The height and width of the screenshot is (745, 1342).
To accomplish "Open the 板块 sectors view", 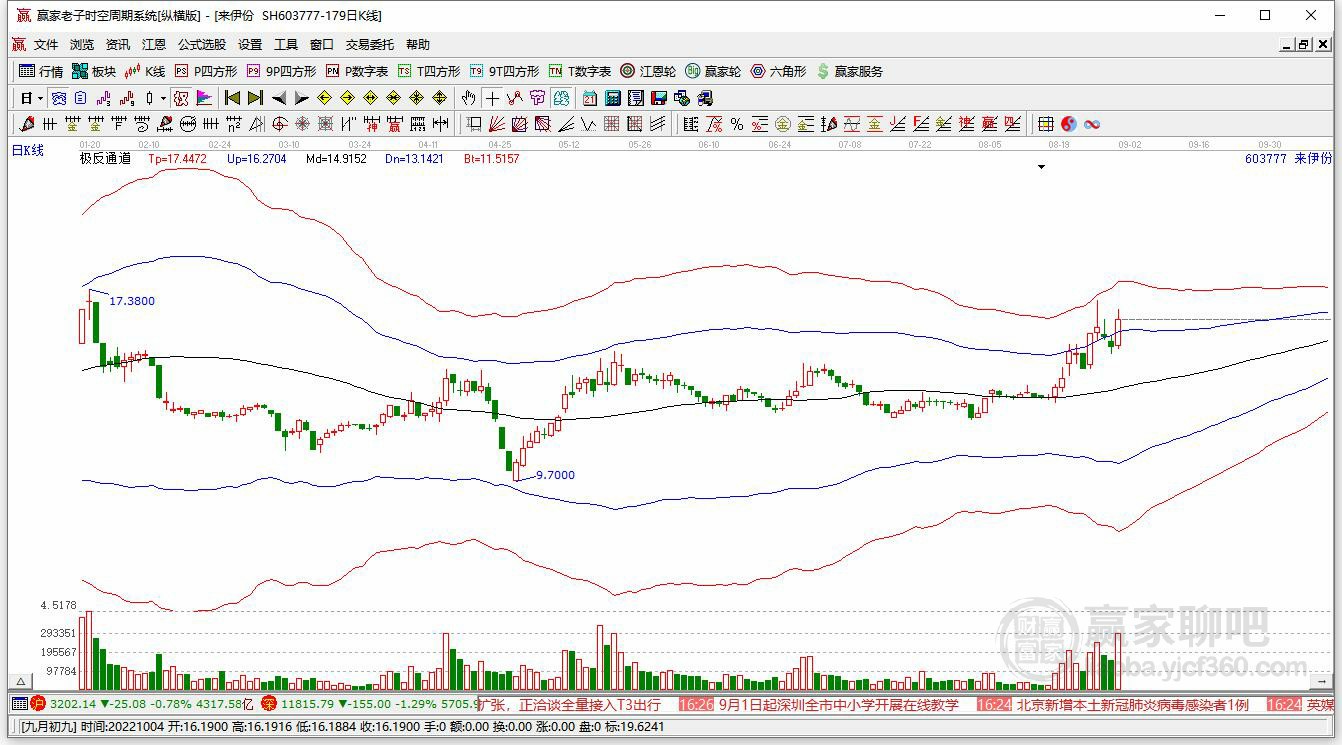I will click(94, 71).
